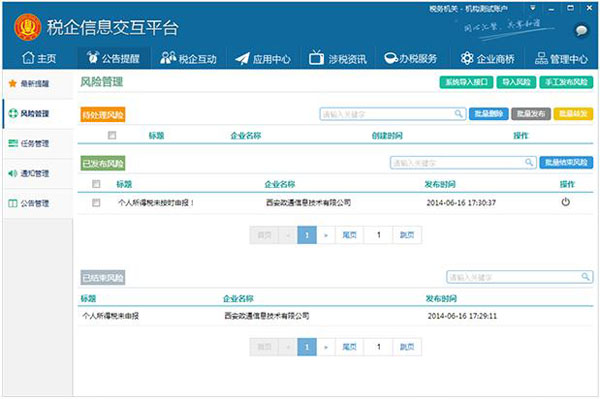Go to 主页 home icon
Image resolution: width=600 pixels, height=399 pixels.
tap(39, 58)
